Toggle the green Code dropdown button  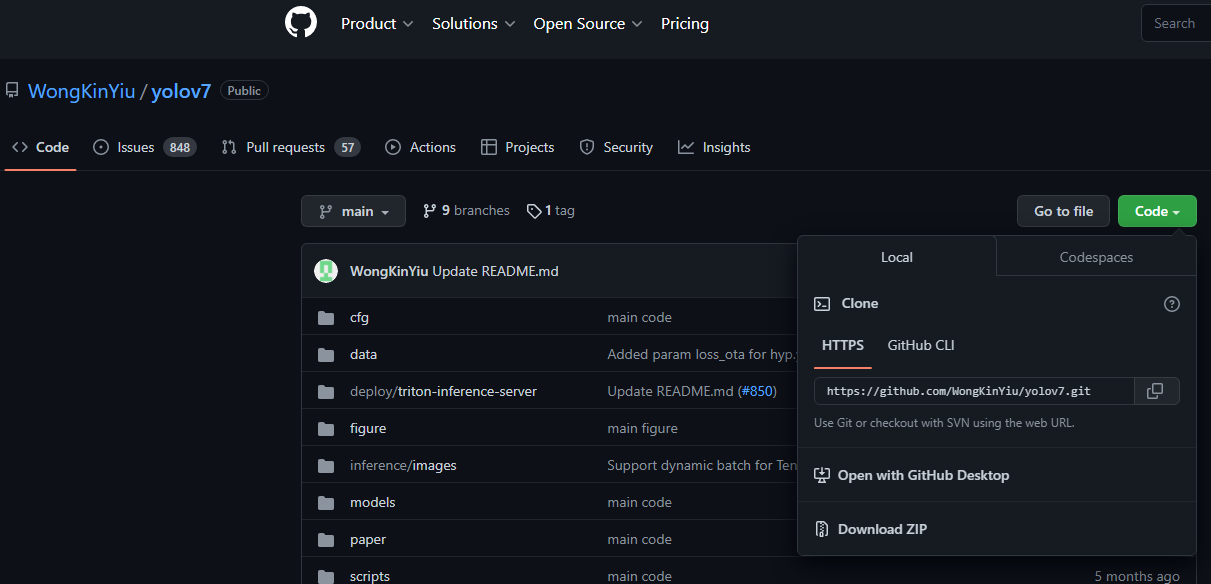(x=1157, y=211)
